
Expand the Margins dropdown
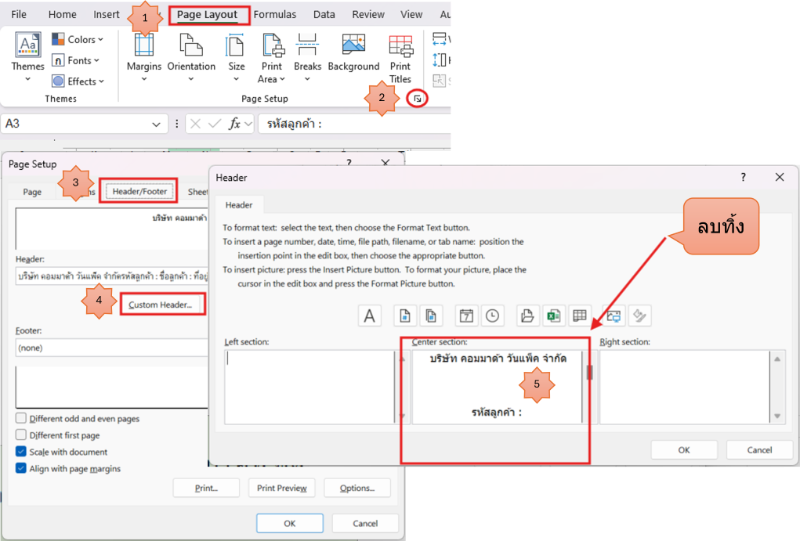point(144,79)
